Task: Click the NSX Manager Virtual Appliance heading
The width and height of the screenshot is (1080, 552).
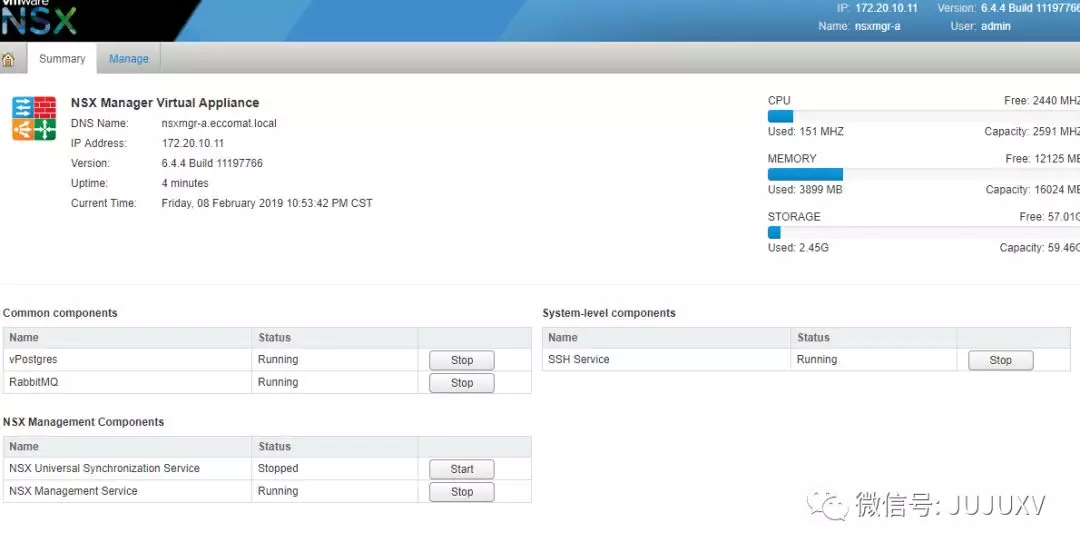Action: point(165,103)
